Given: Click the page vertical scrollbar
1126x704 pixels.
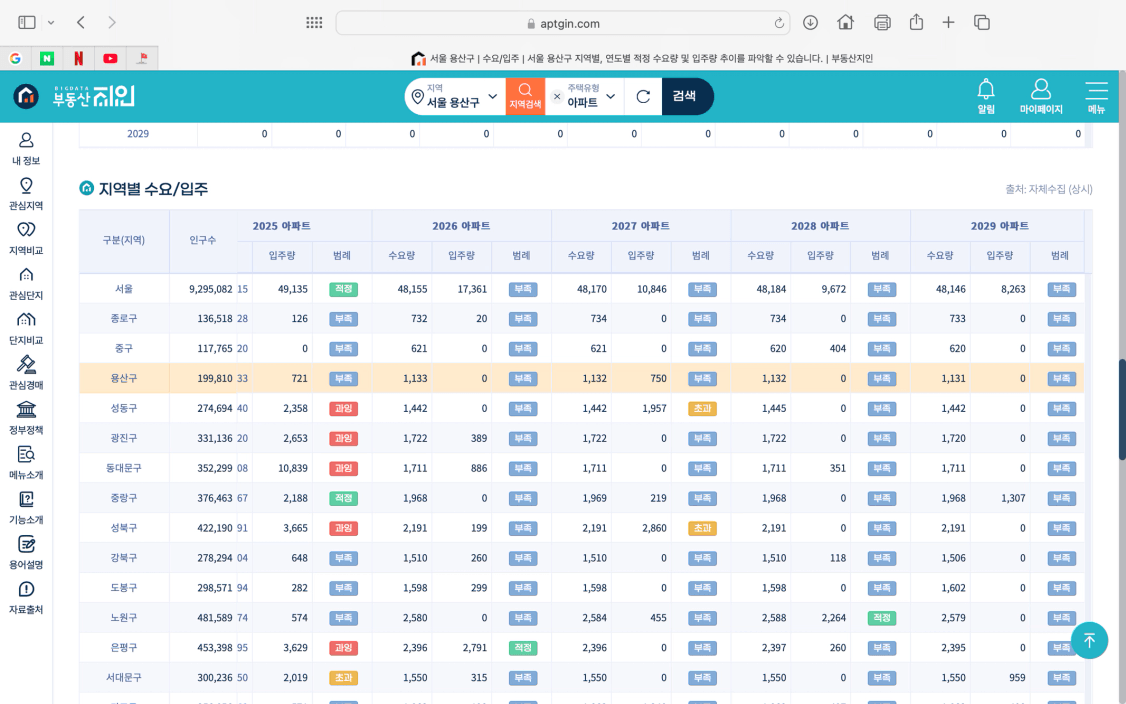Looking at the screenshot, I should click(1122, 409).
